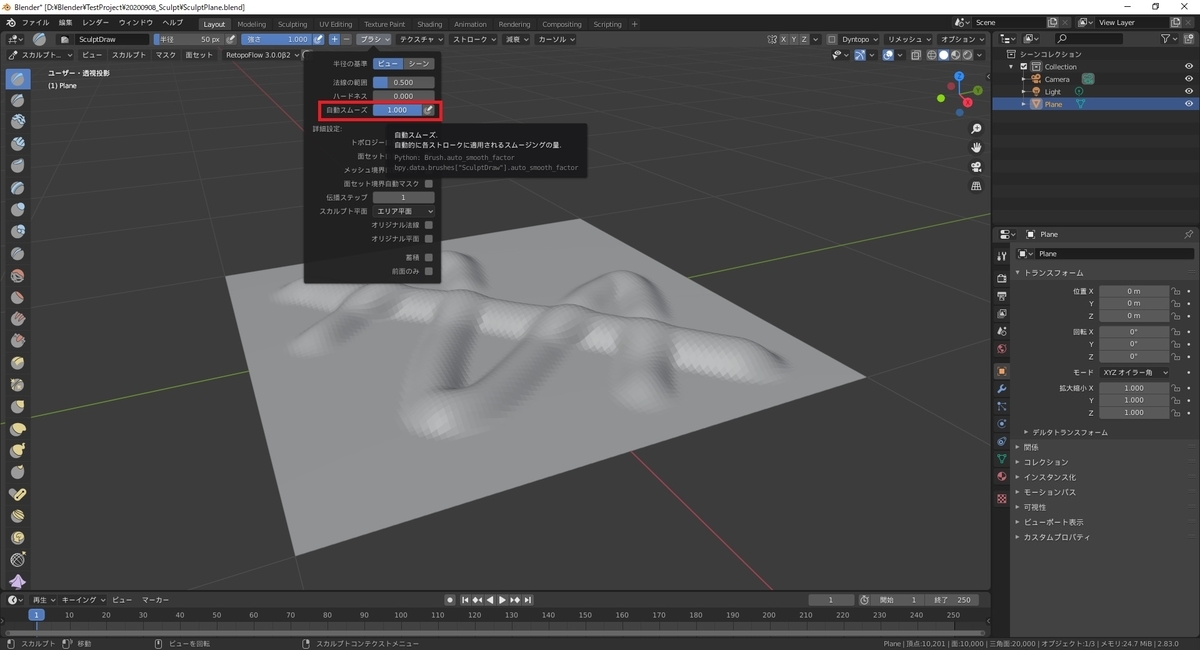Expand the Plane item in outliner
The height and width of the screenshot is (650, 1200).
click(x=1023, y=104)
